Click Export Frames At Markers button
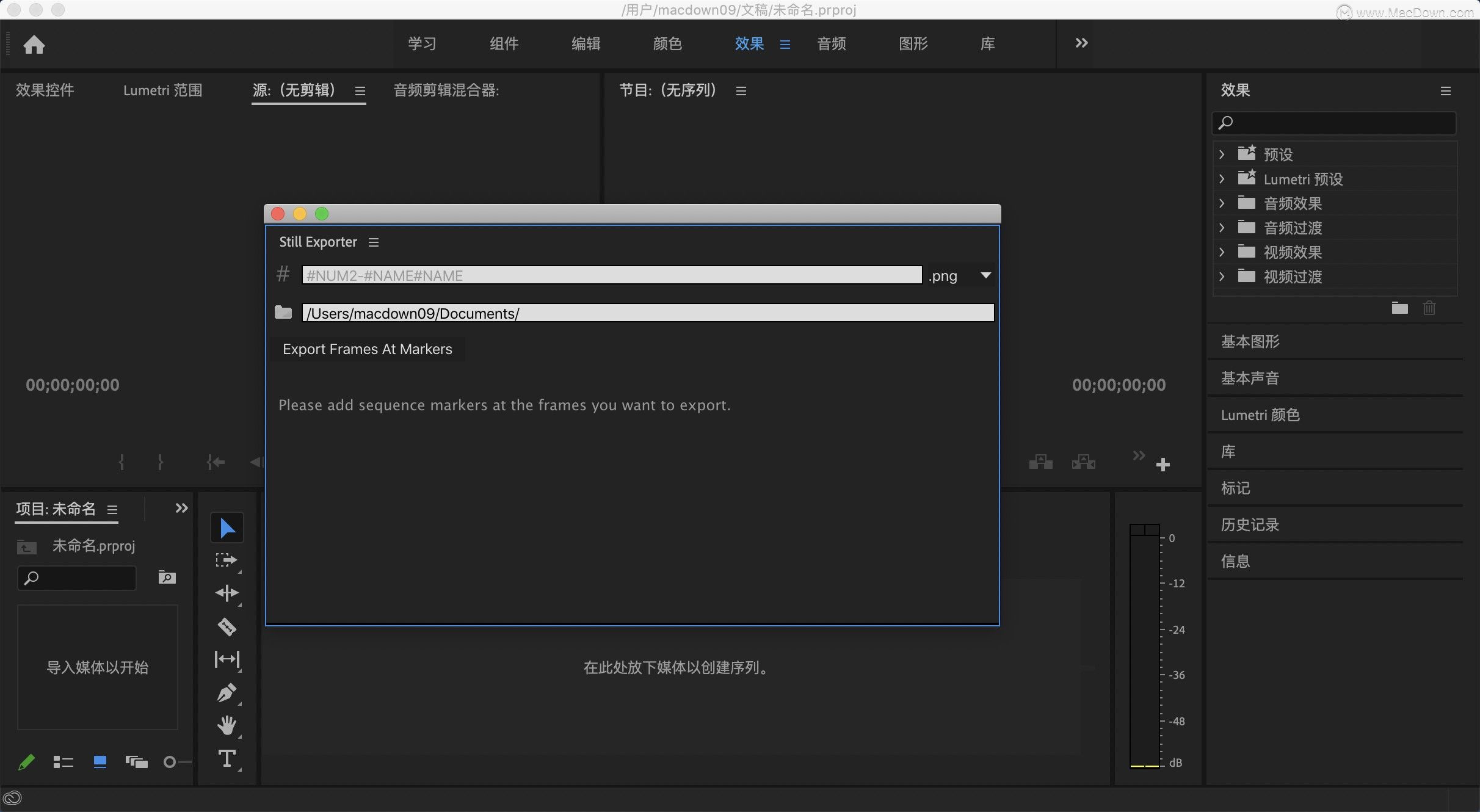The image size is (1480, 812). 367,349
